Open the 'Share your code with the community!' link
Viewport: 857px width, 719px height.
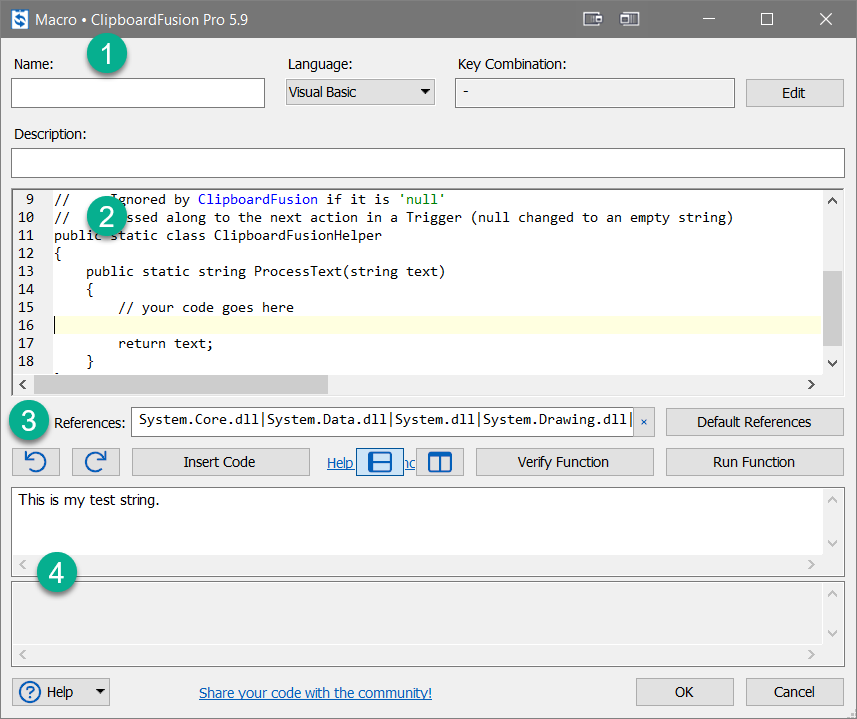coord(315,693)
